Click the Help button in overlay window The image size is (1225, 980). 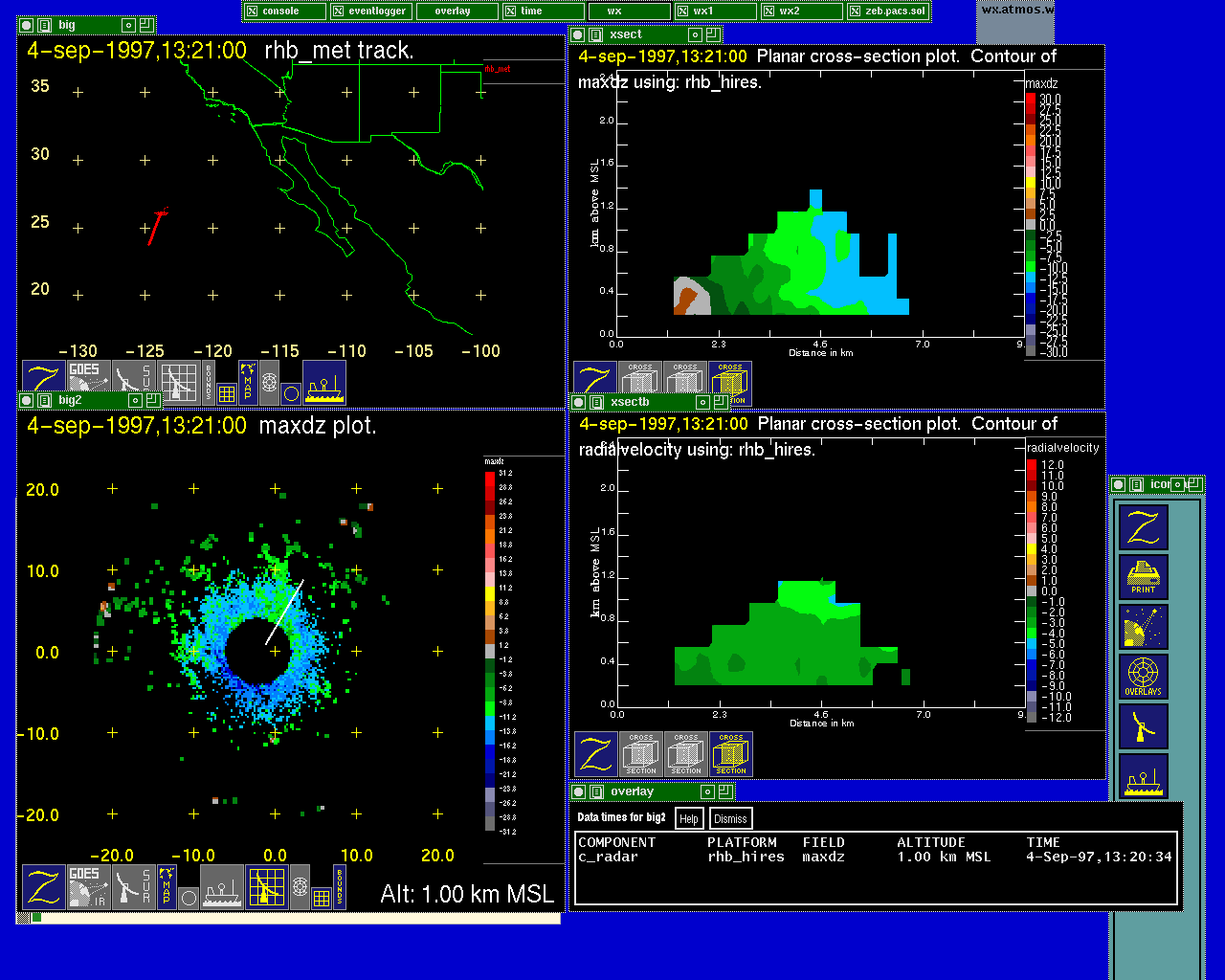(689, 818)
